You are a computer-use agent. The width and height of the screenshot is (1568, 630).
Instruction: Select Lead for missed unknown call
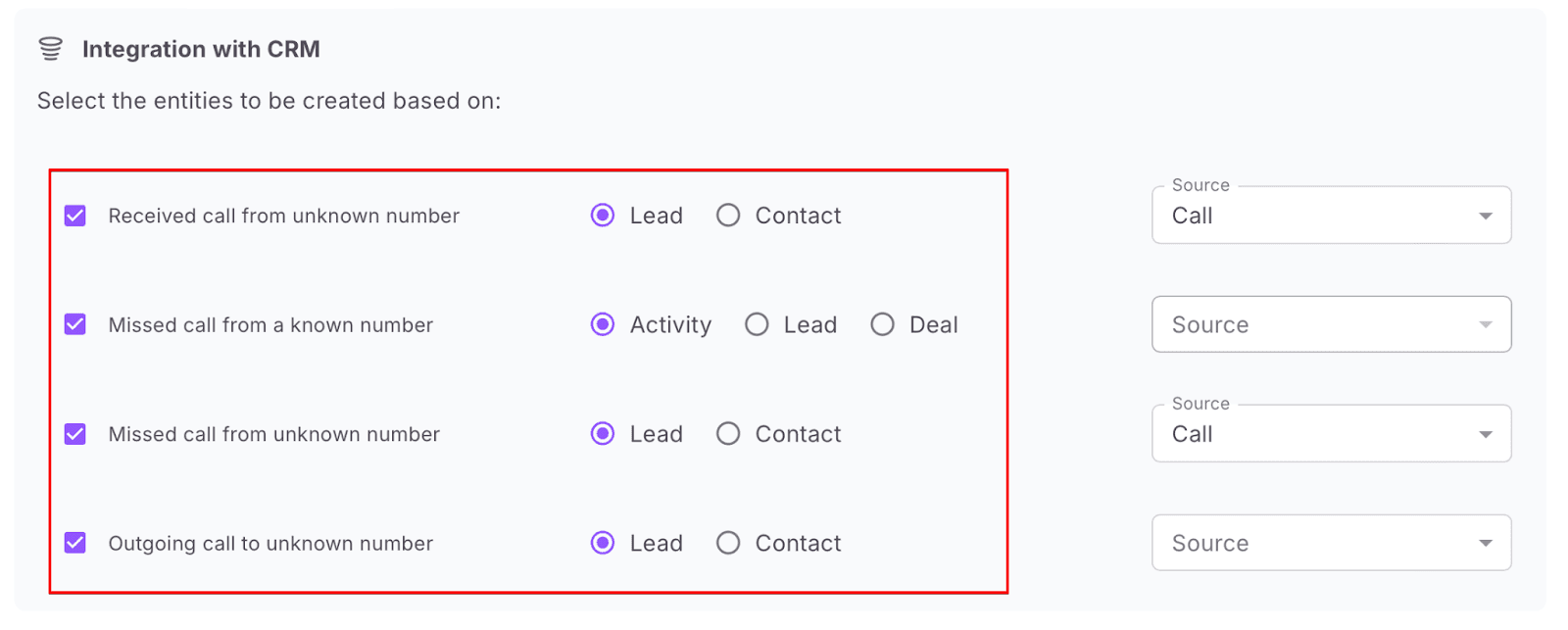tap(603, 434)
